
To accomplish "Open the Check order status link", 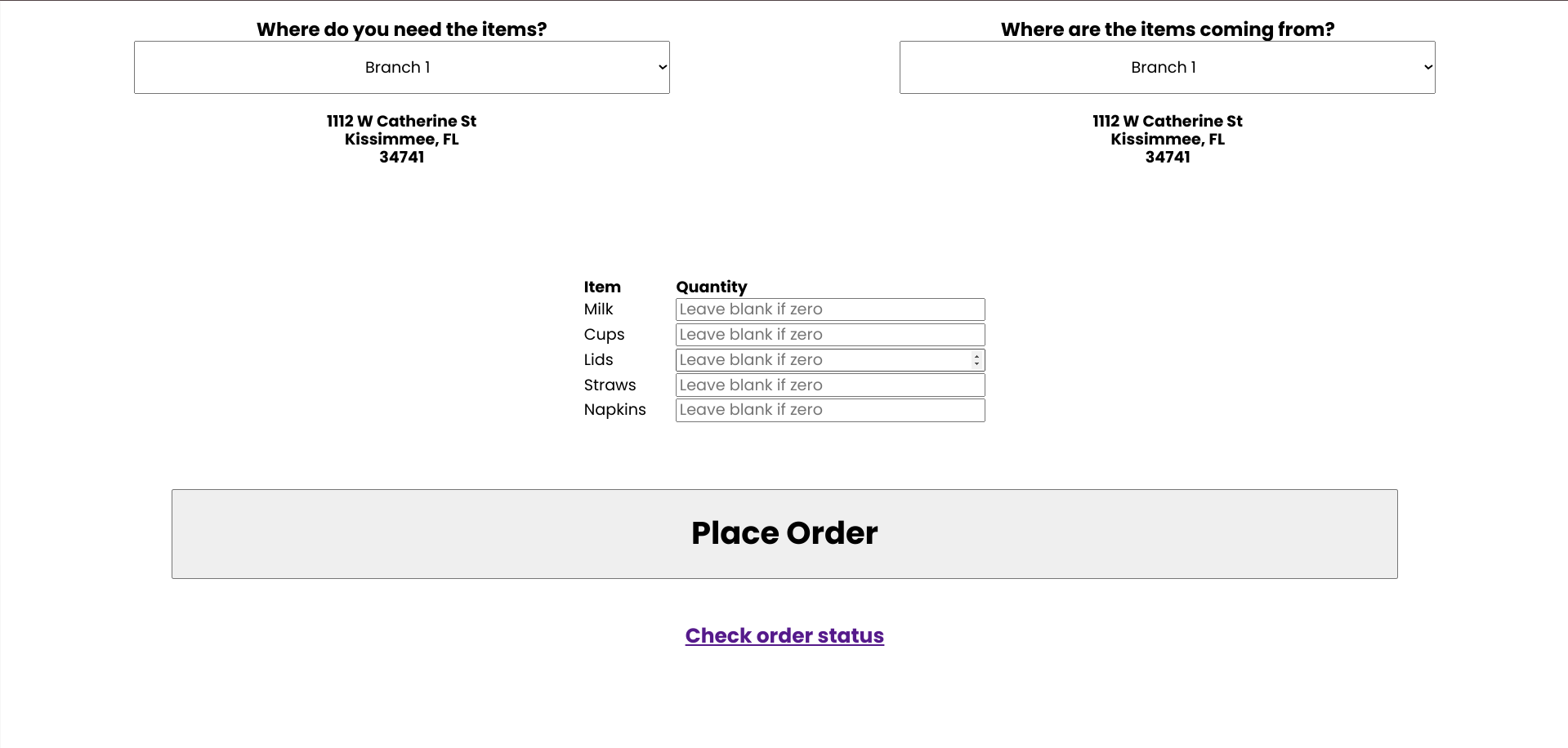I will pyautogui.click(x=784, y=635).
